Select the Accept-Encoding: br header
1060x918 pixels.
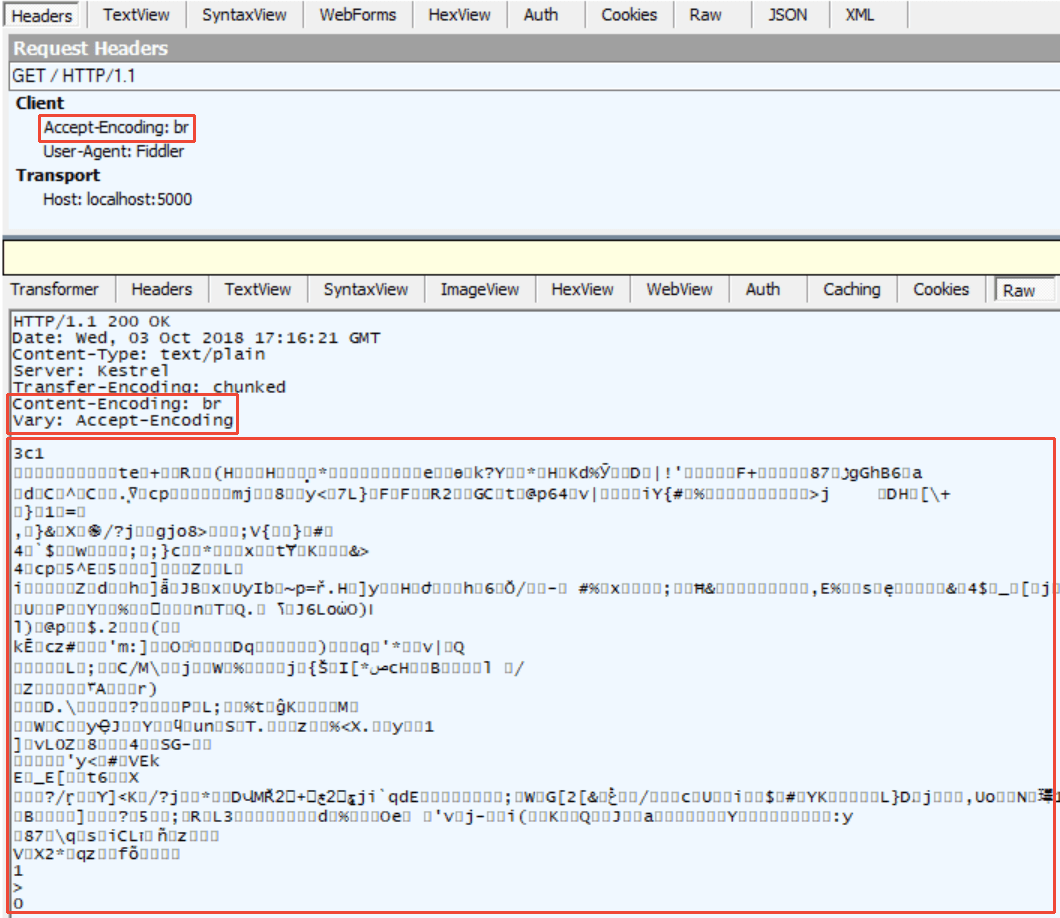pyautogui.click(x=115, y=128)
